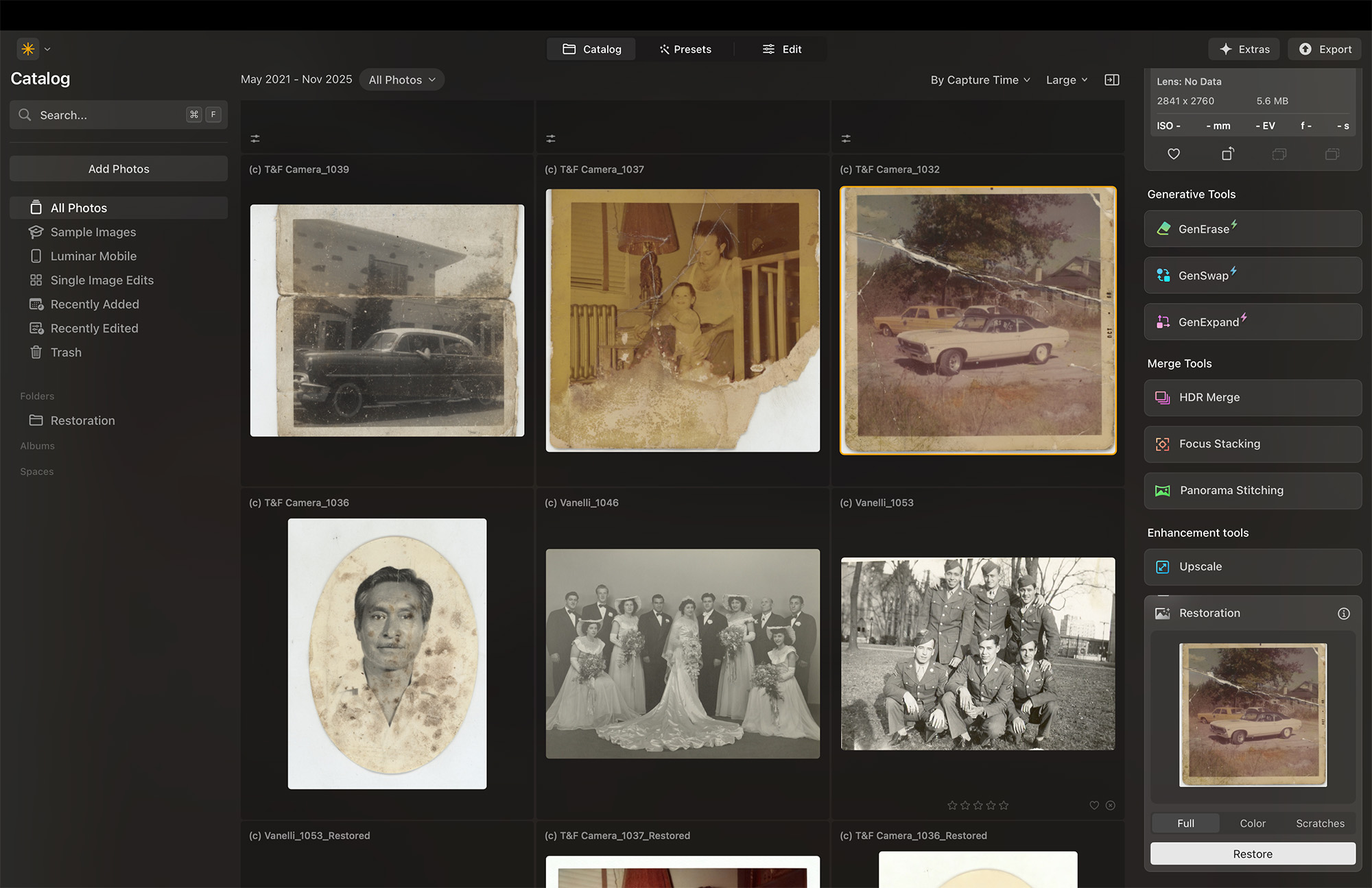Image resolution: width=1372 pixels, height=888 pixels.
Task: Click the heart favorite icon in info panel
Action: tap(1174, 154)
